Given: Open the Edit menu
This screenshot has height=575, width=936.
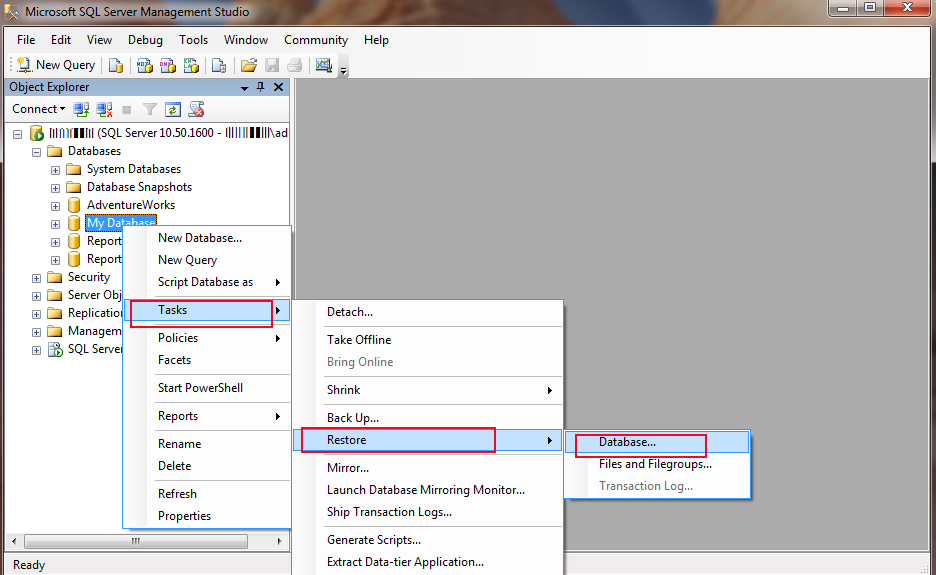Looking at the screenshot, I should coord(61,40).
